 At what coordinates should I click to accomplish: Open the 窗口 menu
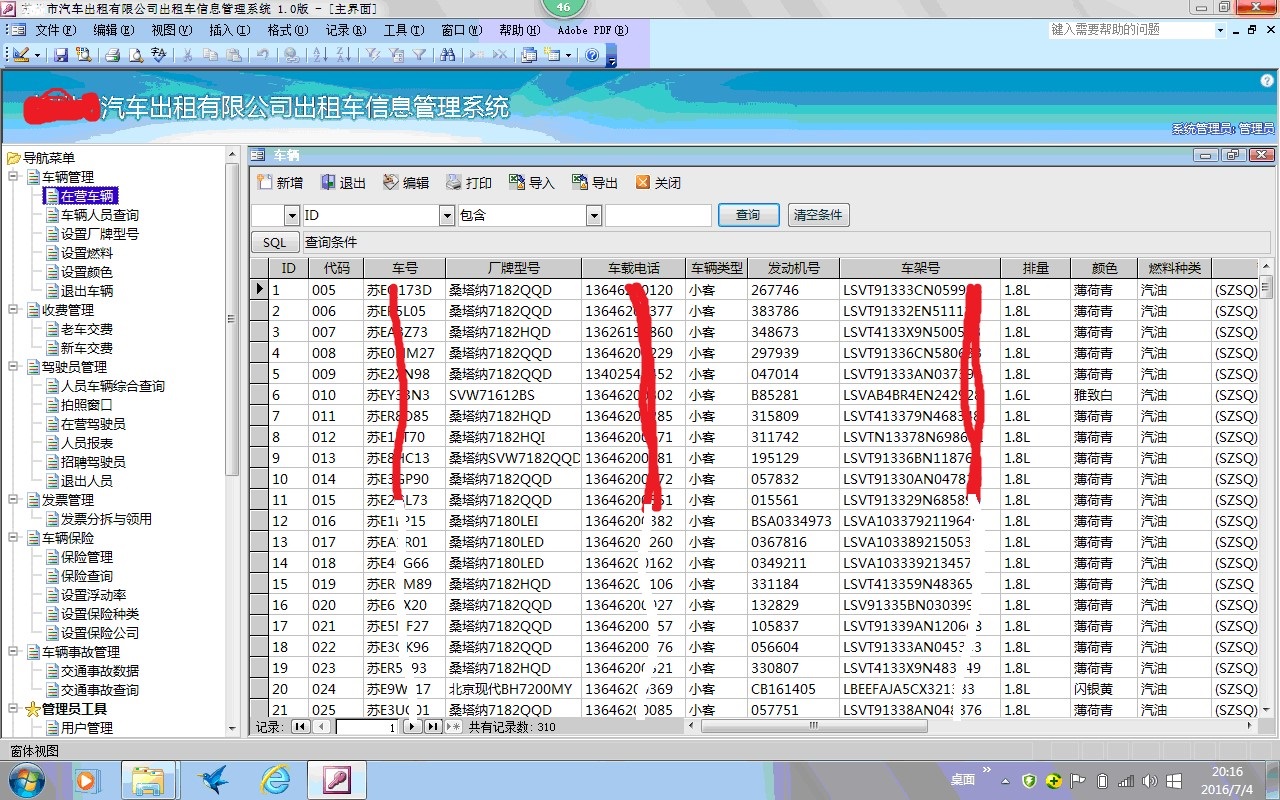pos(460,30)
